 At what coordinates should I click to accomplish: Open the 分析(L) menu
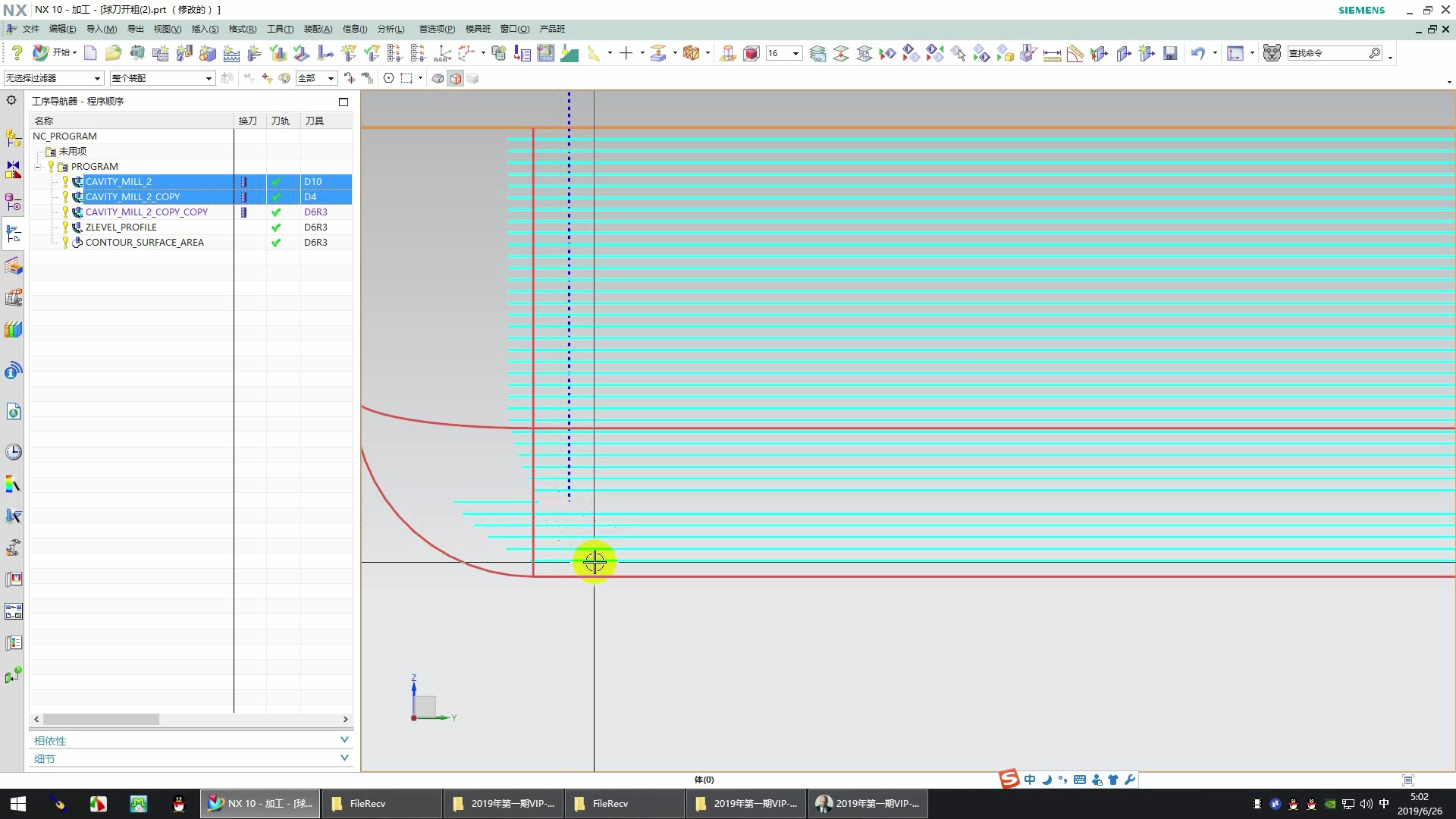[391, 29]
